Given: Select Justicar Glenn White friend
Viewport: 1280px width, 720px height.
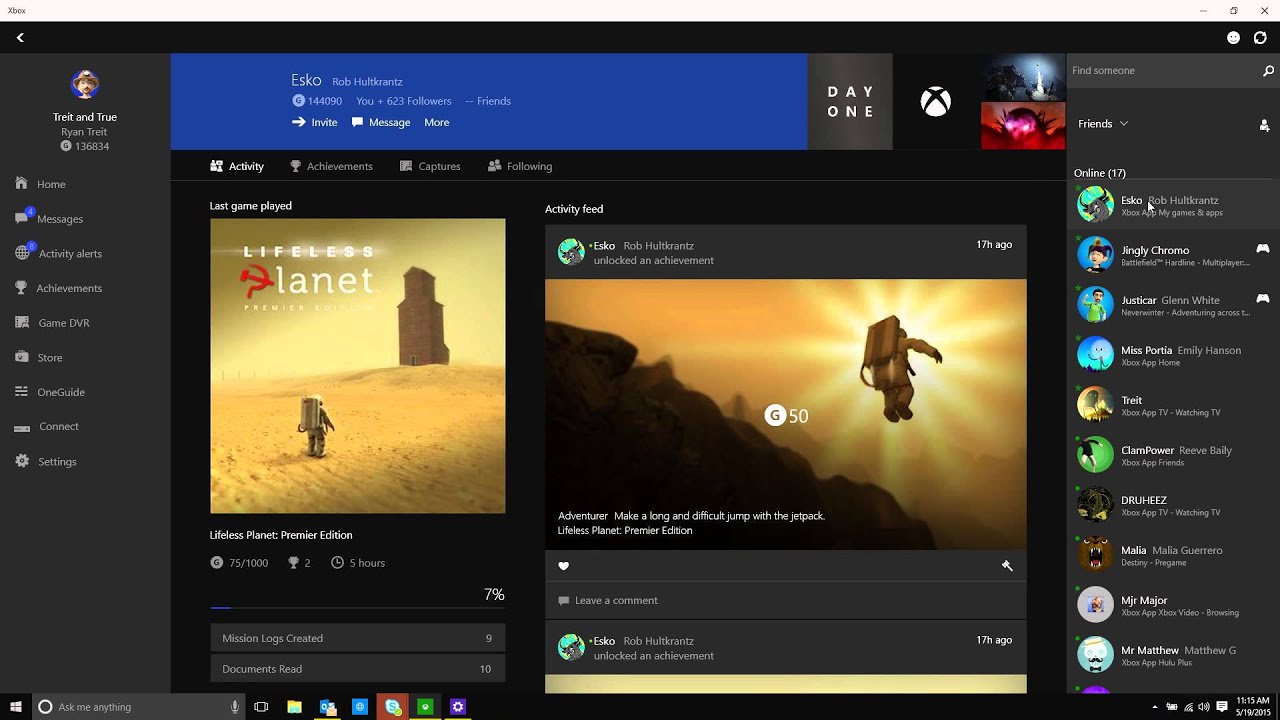Looking at the screenshot, I should (x=1173, y=305).
